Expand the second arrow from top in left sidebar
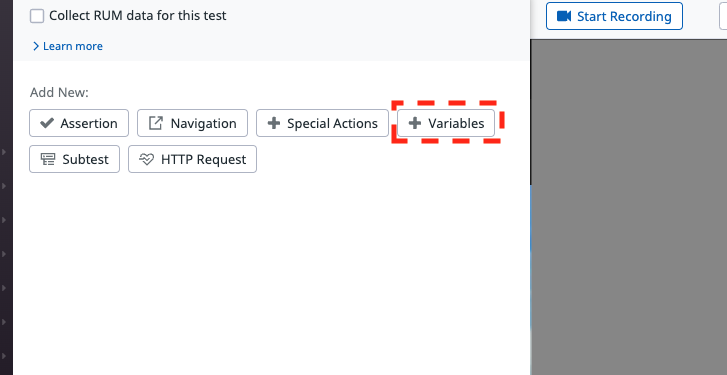This screenshot has width=727, height=375. pos(4,186)
